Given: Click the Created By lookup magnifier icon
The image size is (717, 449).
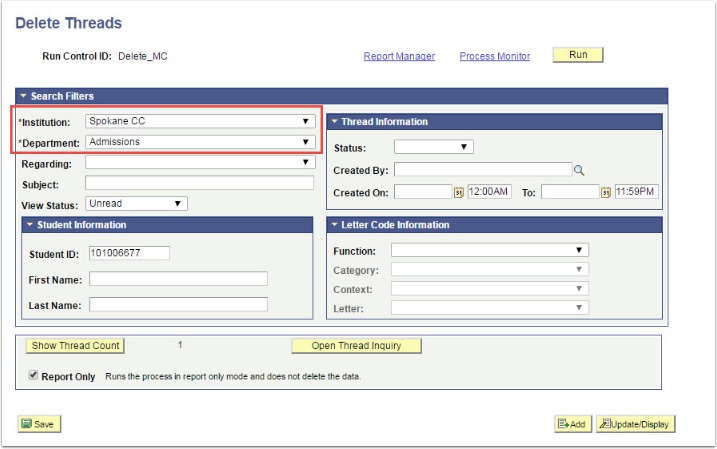Looking at the screenshot, I should pyautogui.click(x=579, y=171).
